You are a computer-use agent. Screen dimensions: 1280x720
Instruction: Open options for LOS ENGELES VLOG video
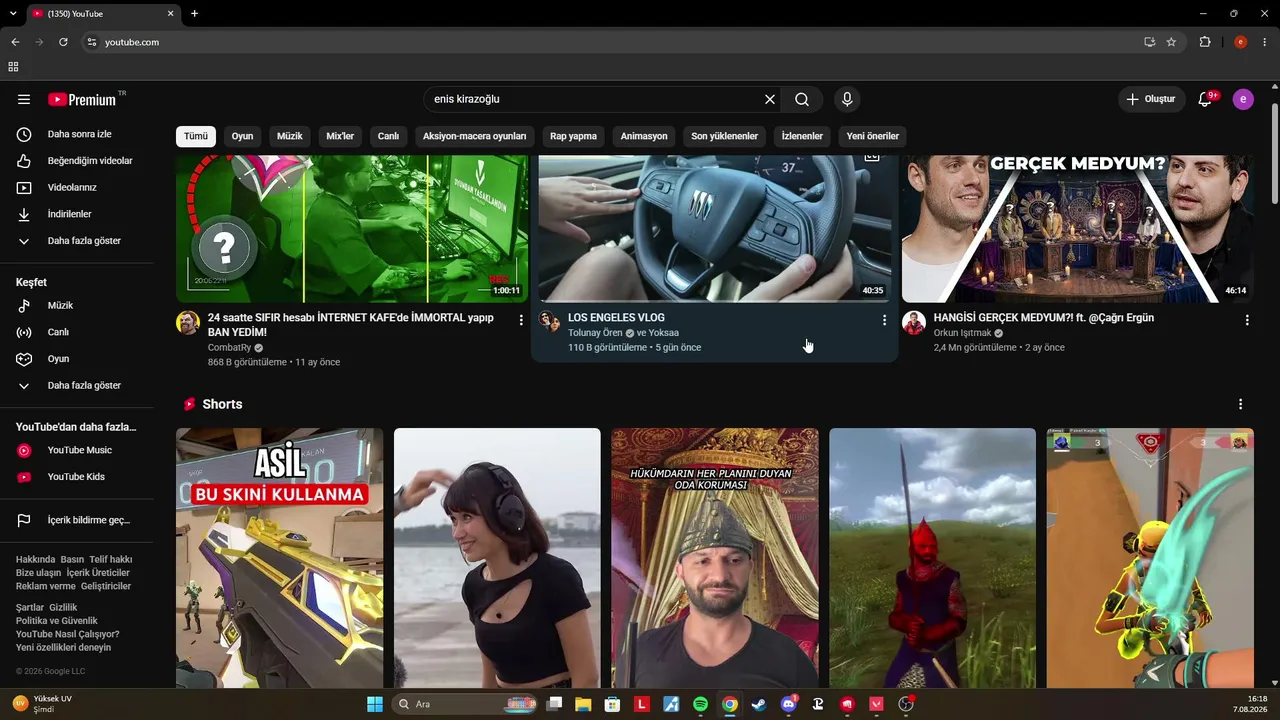(x=884, y=320)
